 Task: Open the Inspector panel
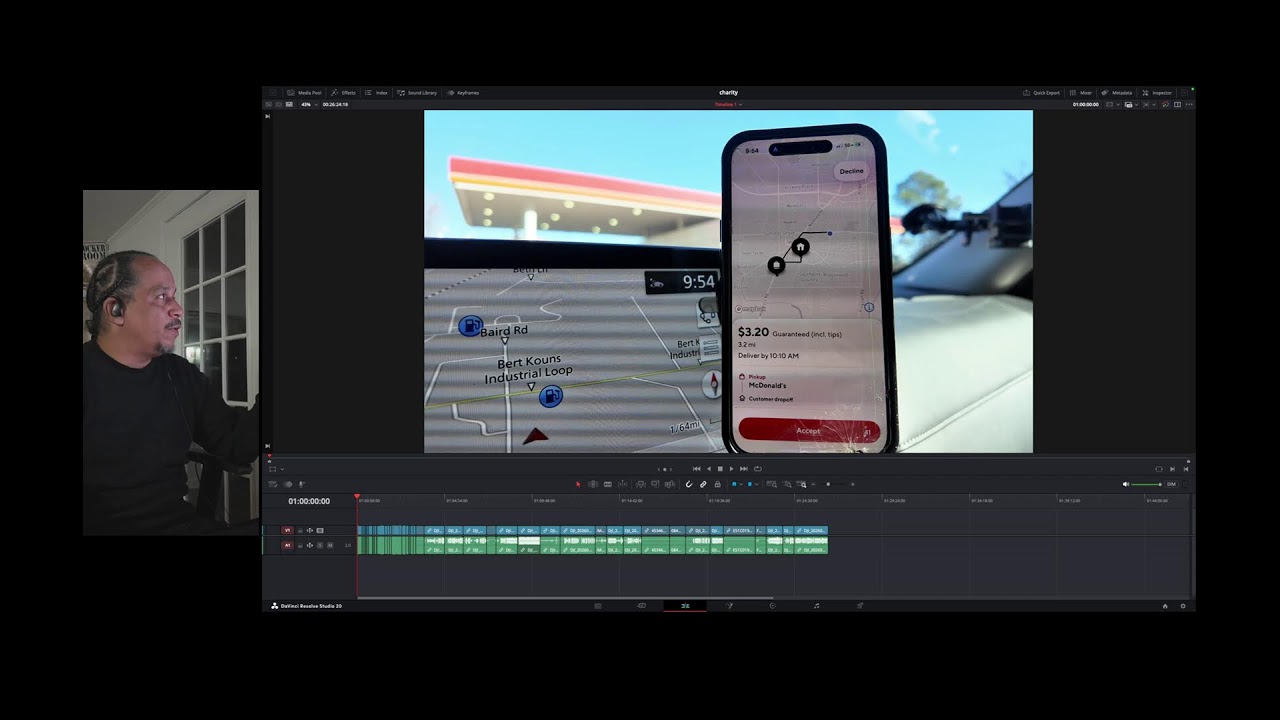(1157, 93)
